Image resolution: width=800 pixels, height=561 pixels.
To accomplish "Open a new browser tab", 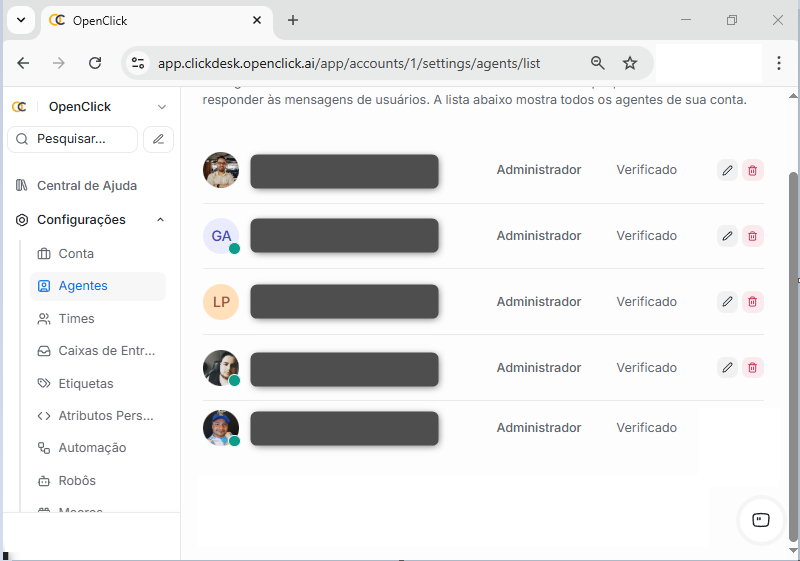I will 293,20.
